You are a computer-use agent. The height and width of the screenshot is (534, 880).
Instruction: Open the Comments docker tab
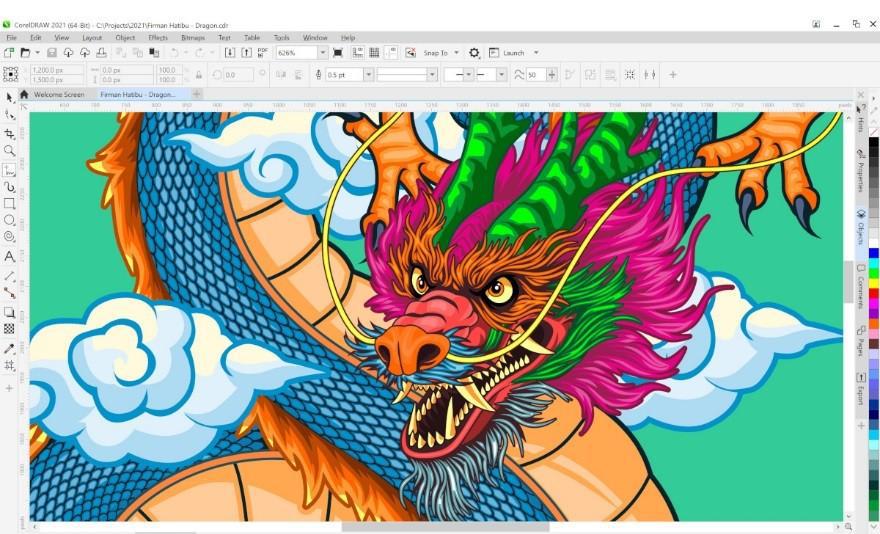click(x=860, y=286)
